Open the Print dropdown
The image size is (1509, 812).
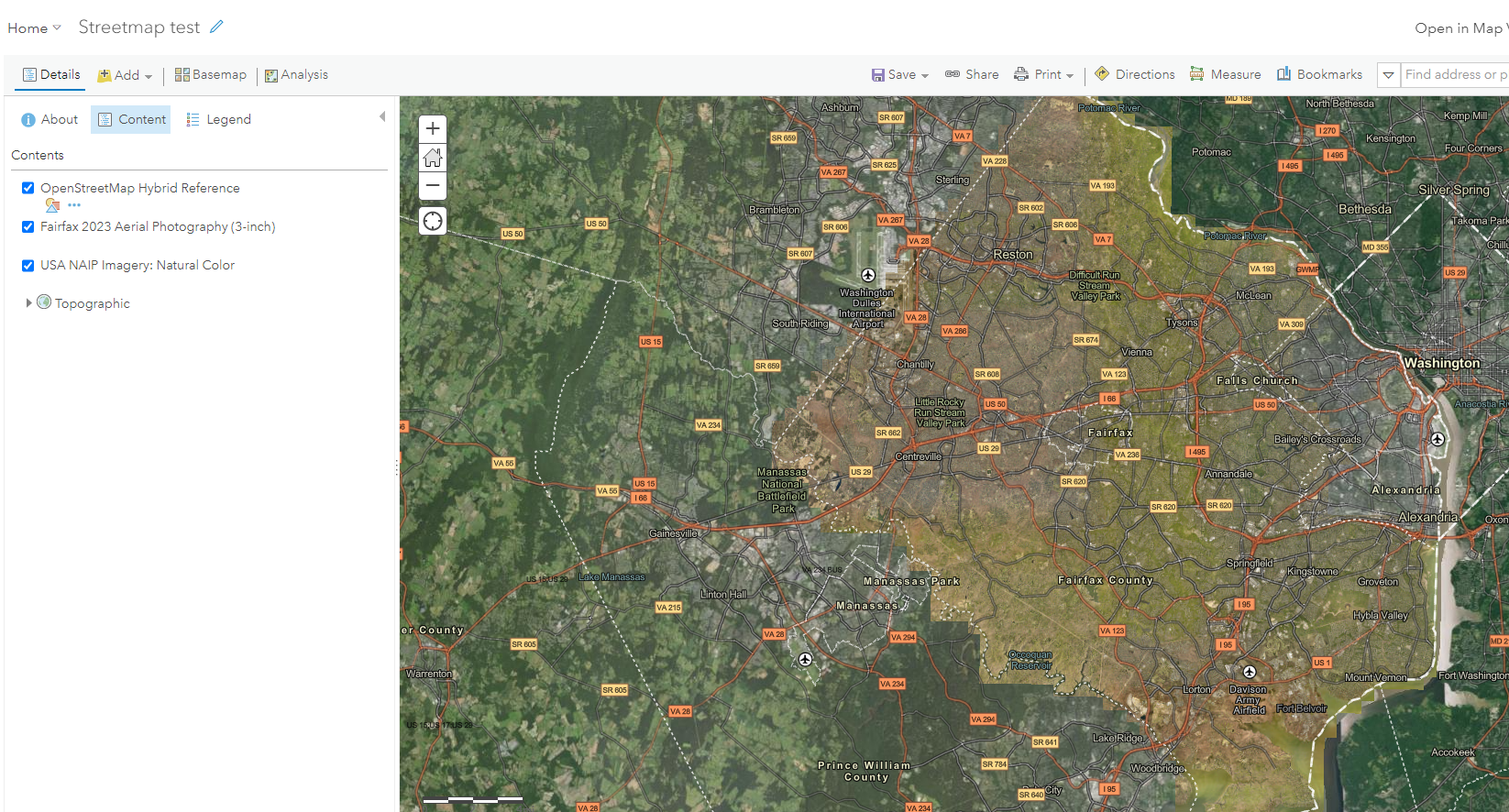1043,74
